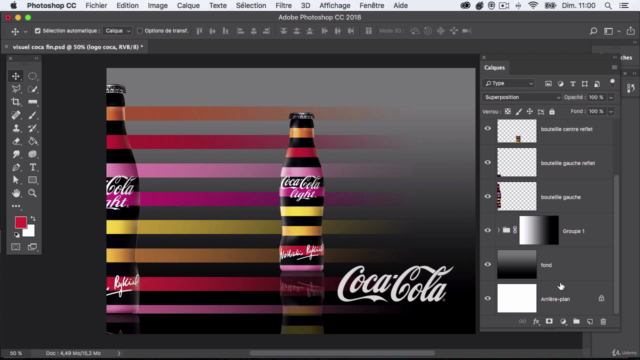Create a new layer group
The width and height of the screenshot is (640, 360).
tap(576, 322)
